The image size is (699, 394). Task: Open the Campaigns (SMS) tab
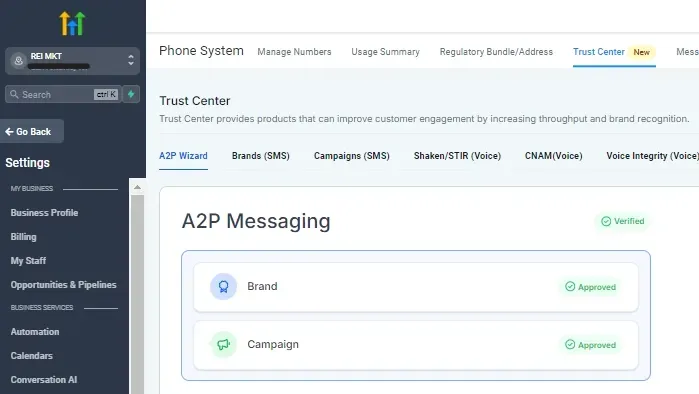click(351, 156)
